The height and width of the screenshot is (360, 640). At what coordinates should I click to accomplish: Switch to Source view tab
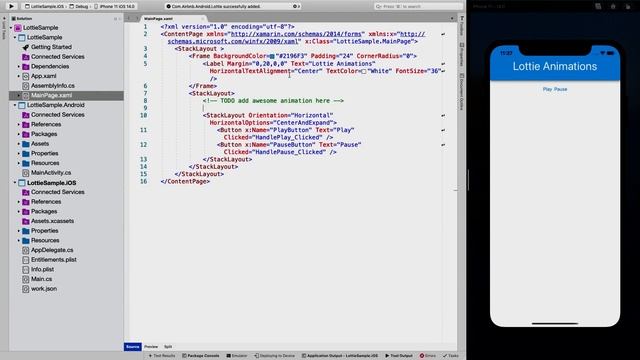(x=133, y=347)
